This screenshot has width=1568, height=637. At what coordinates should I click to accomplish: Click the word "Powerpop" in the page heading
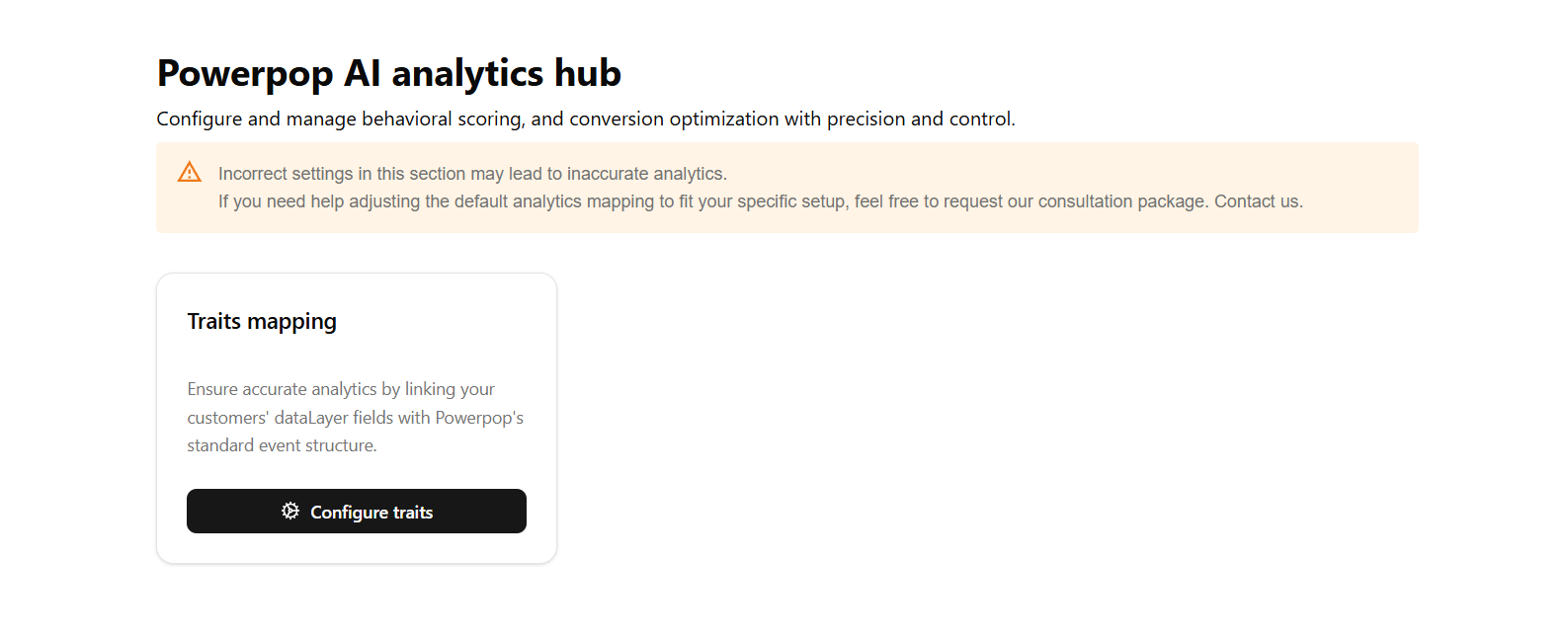(x=245, y=74)
